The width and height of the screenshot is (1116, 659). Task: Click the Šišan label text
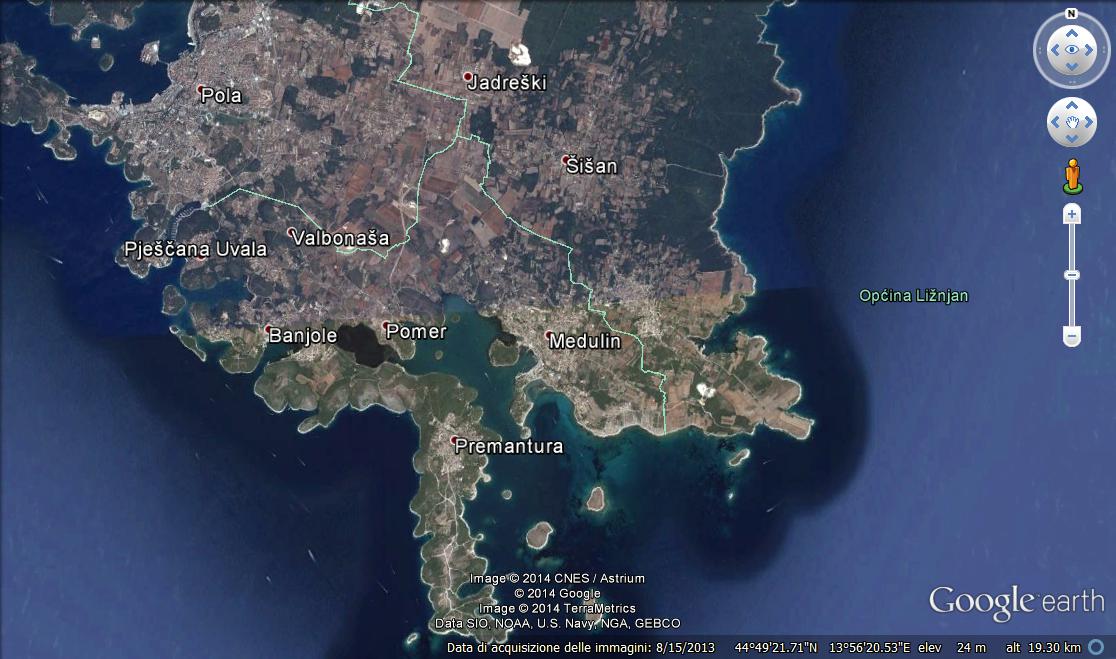[592, 167]
